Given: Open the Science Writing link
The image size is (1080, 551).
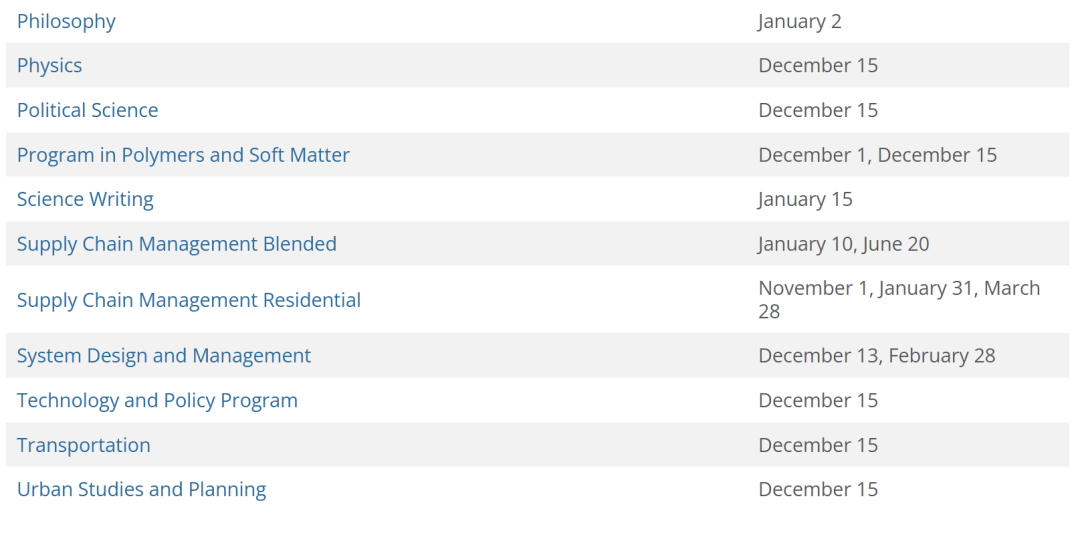Looking at the screenshot, I should point(85,199).
